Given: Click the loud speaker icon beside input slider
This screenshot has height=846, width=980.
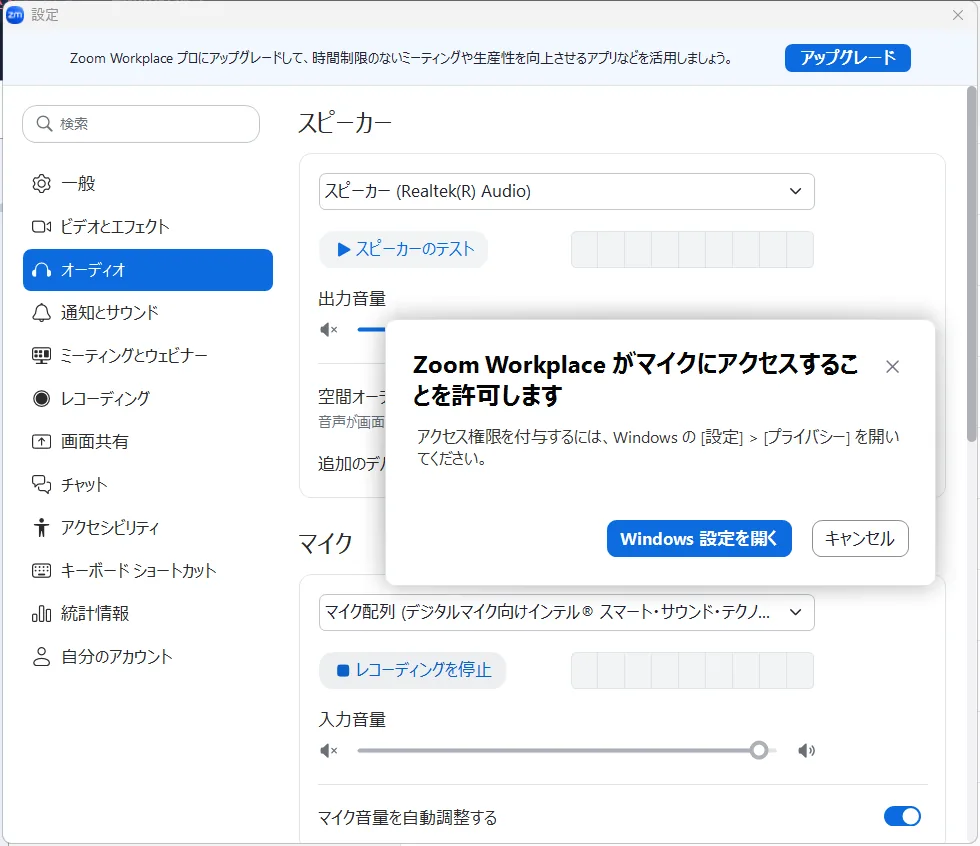Looking at the screenshot, I should (806, 750).
